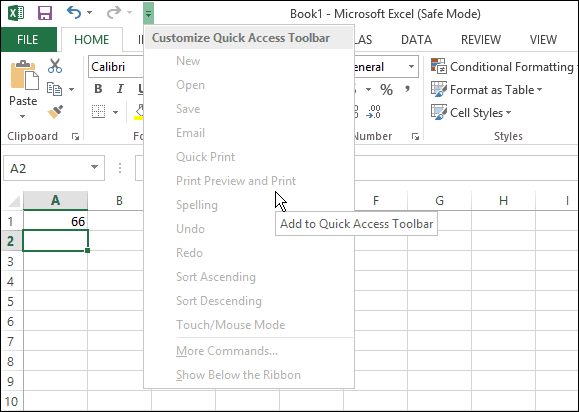Copy selection with Copy icon
This screenshot has width=579, height=412.
tap(55, 89)
